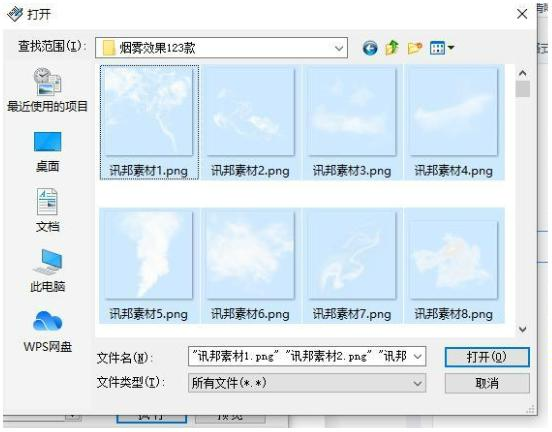
Task: Select thumbnail of 讯邦素材1.png
Action: 149,111
